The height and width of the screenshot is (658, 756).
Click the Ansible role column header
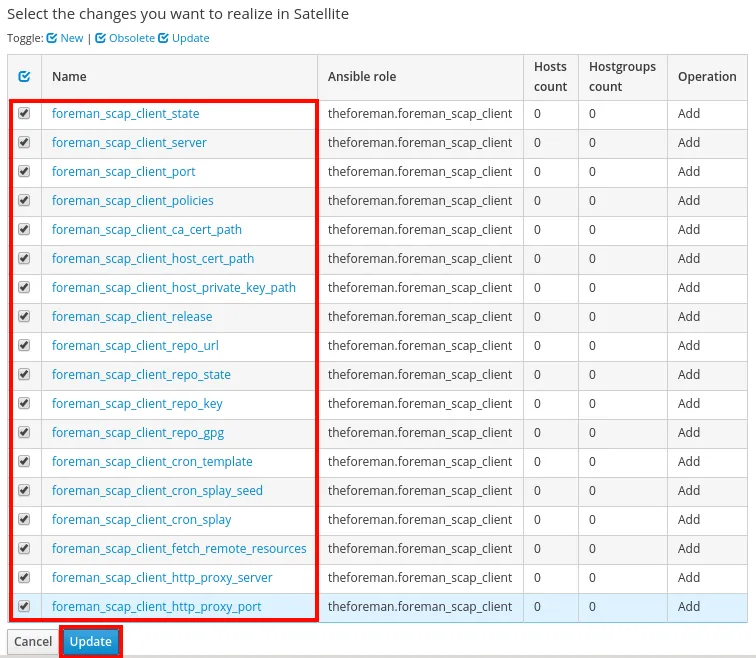pyautogui.click(x=362, y=77)
